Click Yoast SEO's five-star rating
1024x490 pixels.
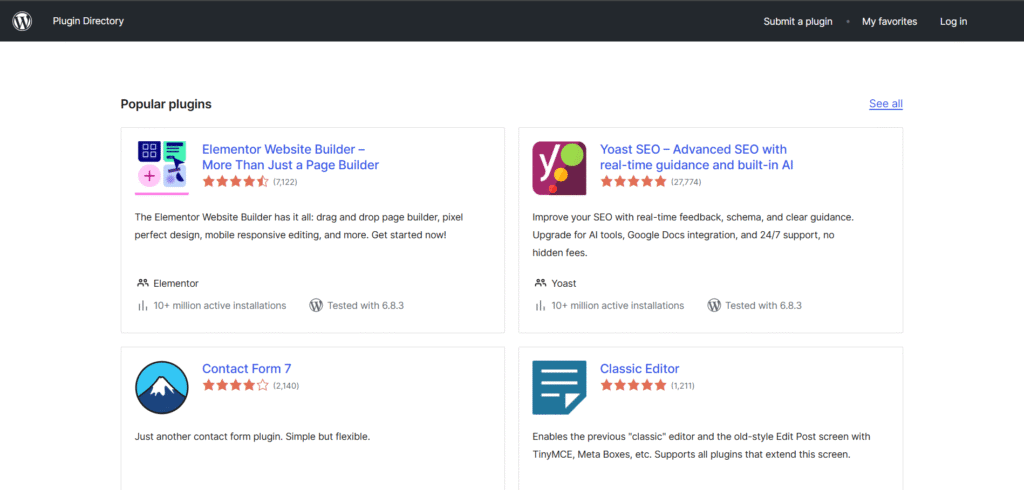633,182
